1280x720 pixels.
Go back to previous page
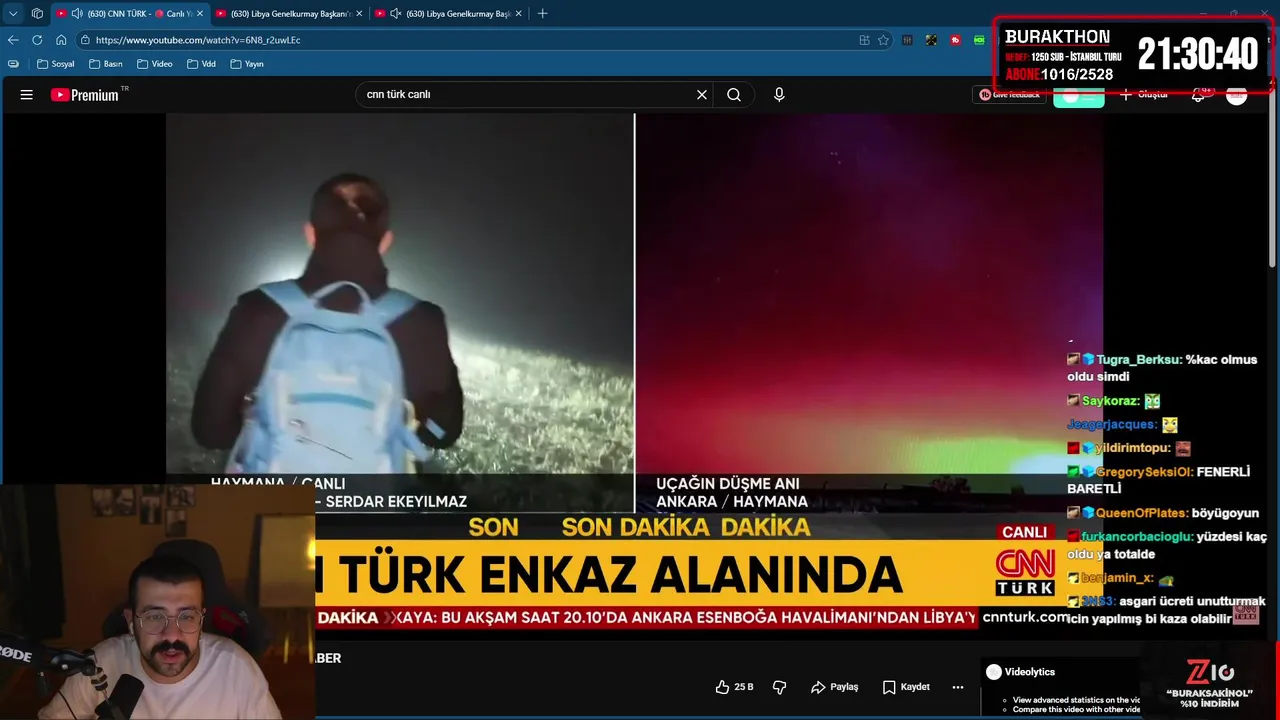click(13, 40)
